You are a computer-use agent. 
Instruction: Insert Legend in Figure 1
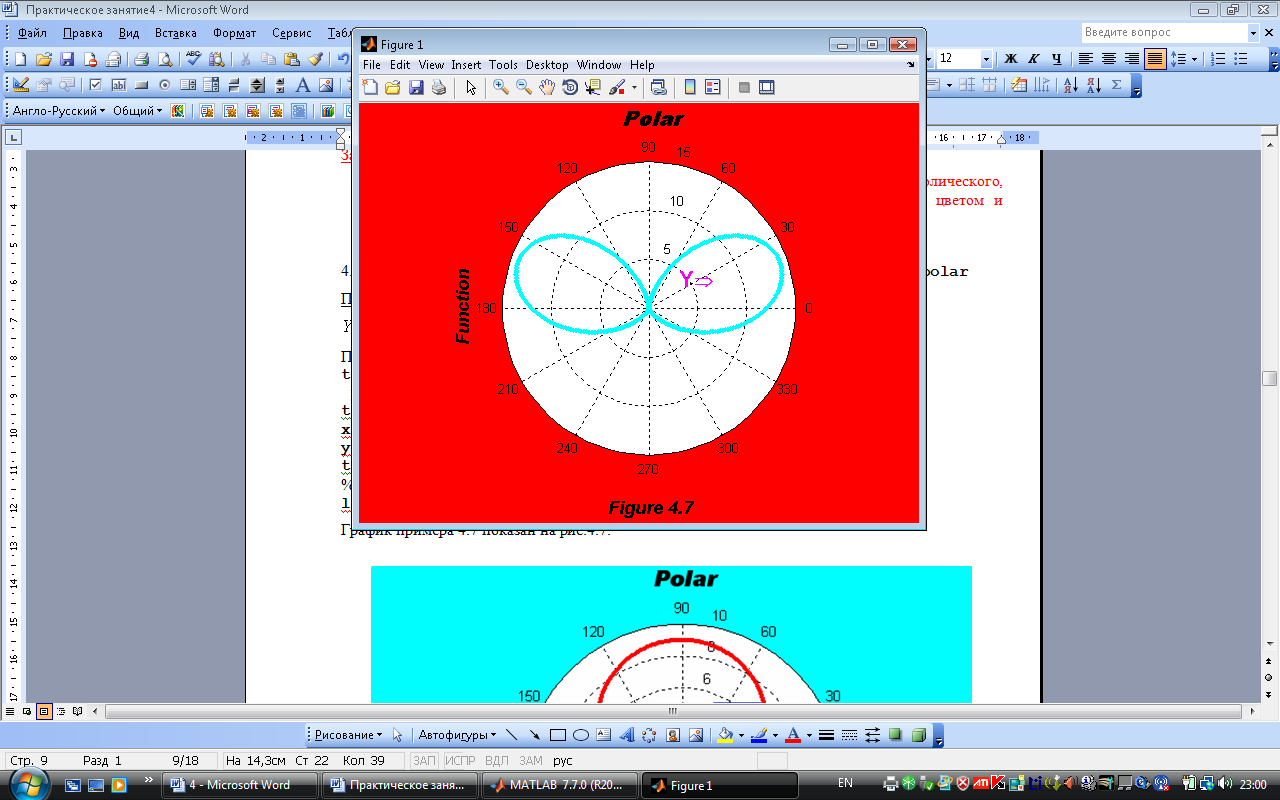pyautogui.click(x=713, y=88)
